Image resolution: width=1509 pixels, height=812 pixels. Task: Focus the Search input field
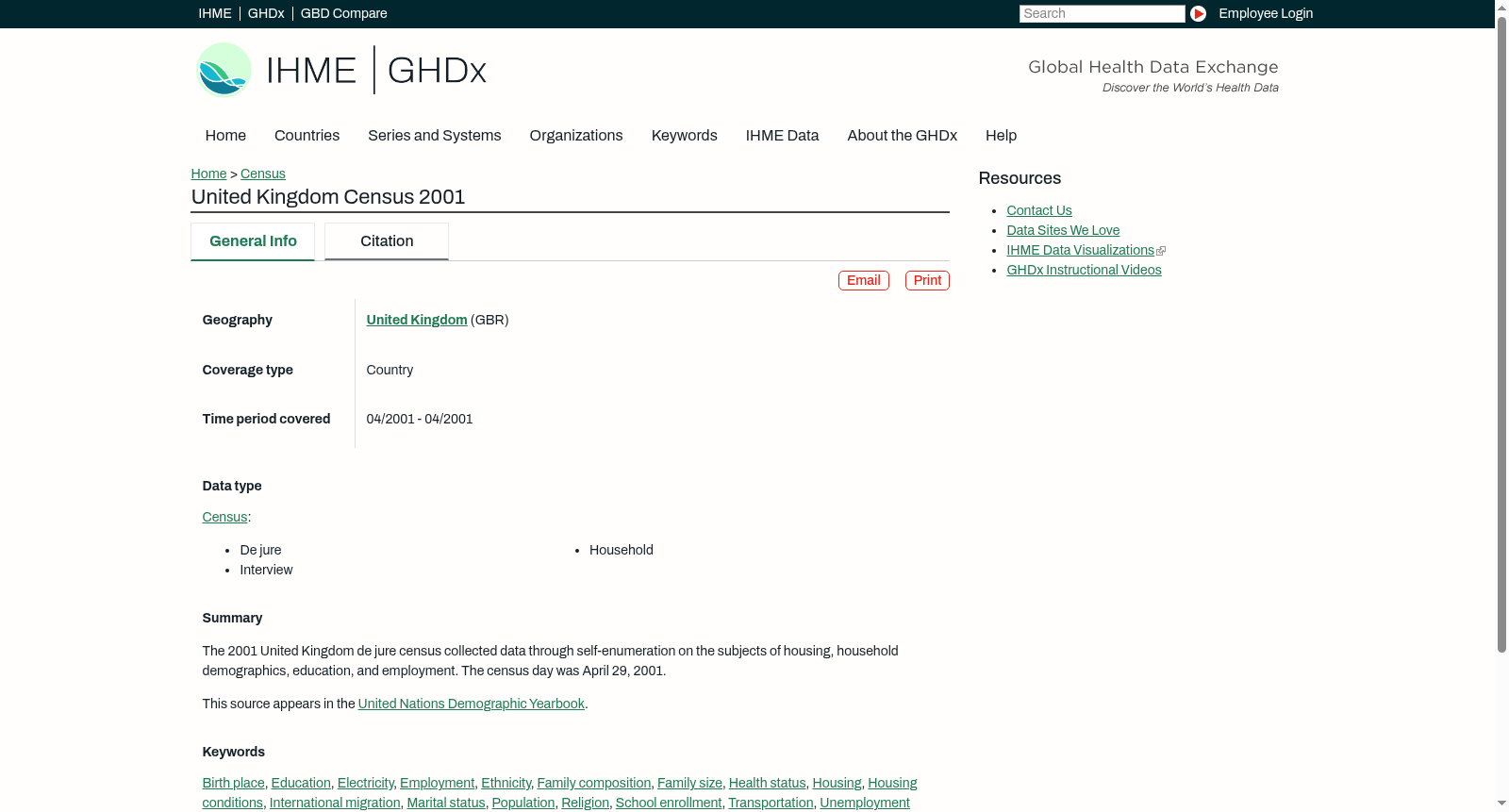click(x=1102, y=13)
